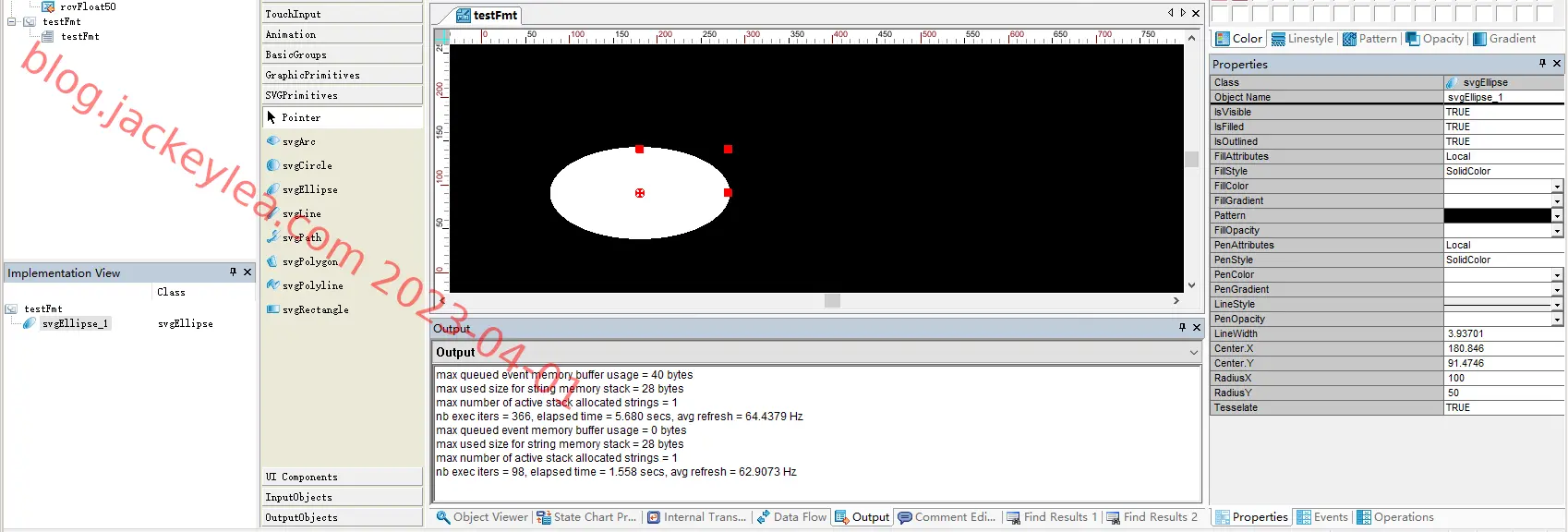Close the Output panel

1197,327
